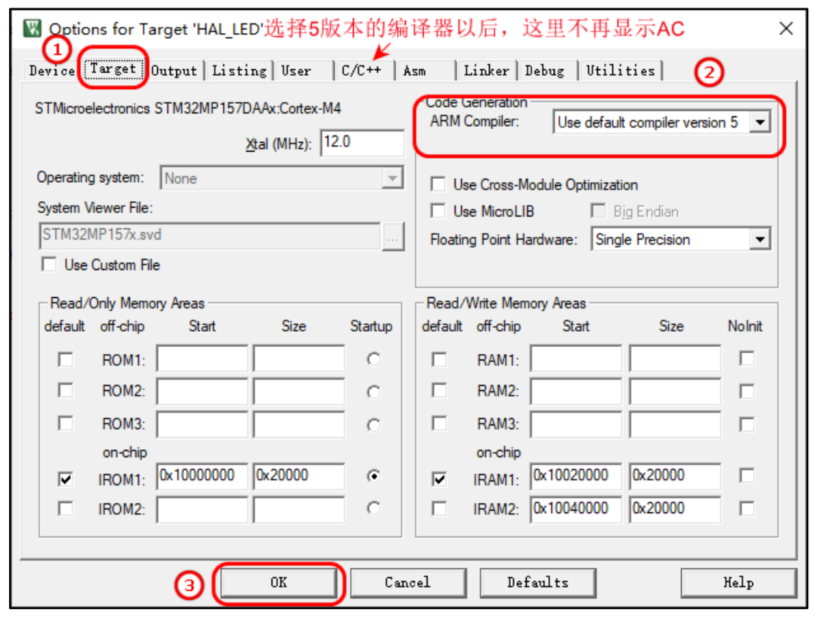Click the STM32MP157x.svd file field
Image resolution: width=821 pixels, height=618 pixels.
(209, 235)
